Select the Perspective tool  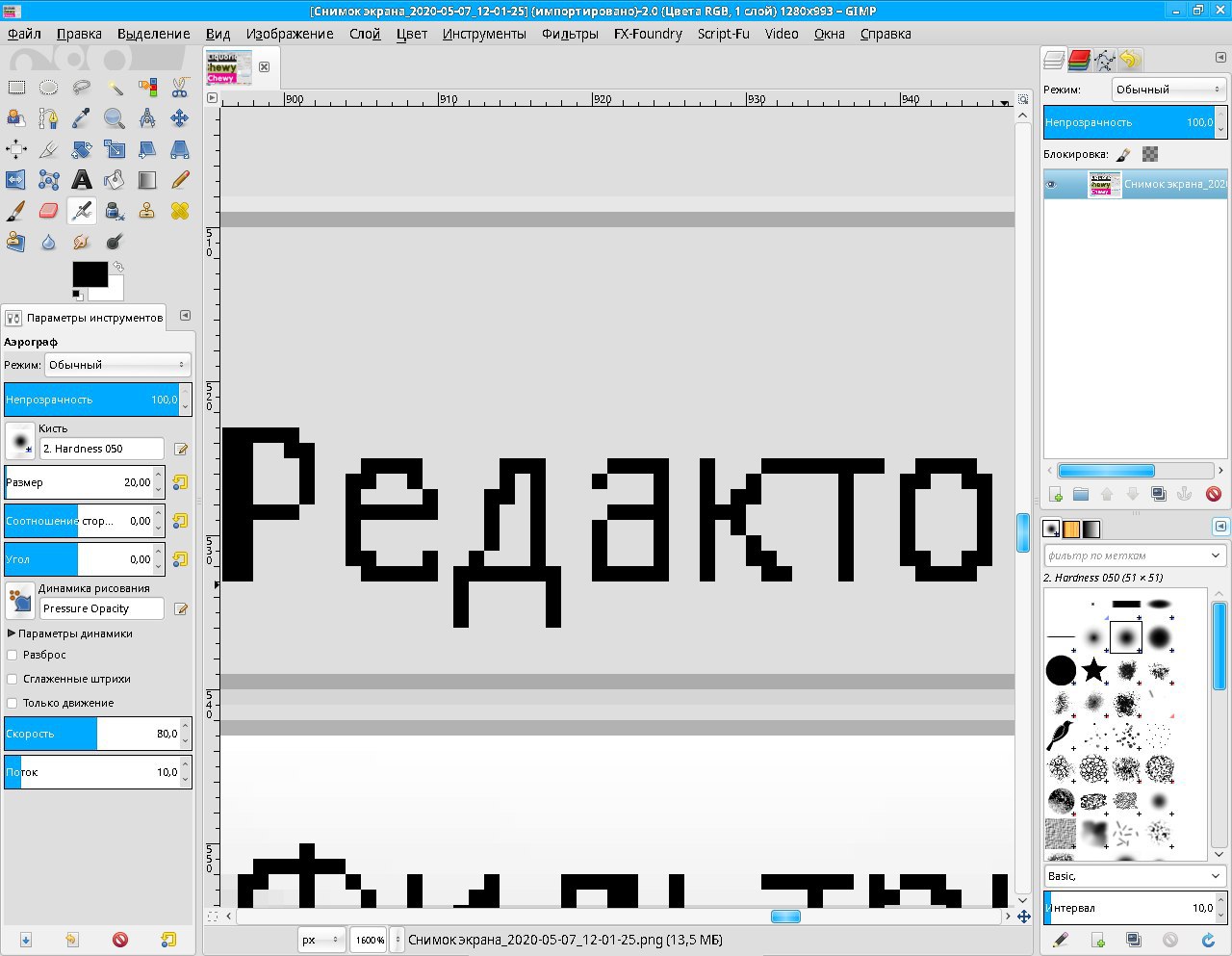(x=180, y=149)
